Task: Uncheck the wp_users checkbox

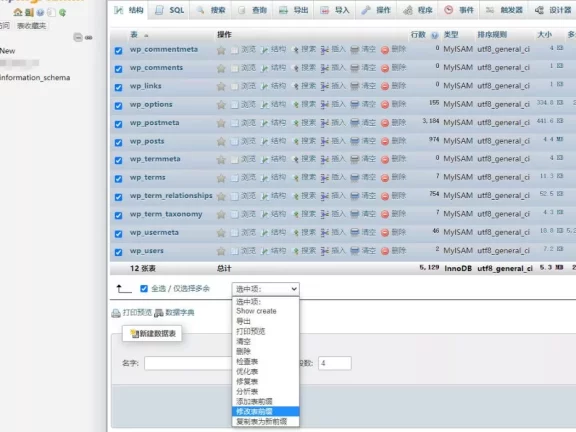Action: click(118, 252)
